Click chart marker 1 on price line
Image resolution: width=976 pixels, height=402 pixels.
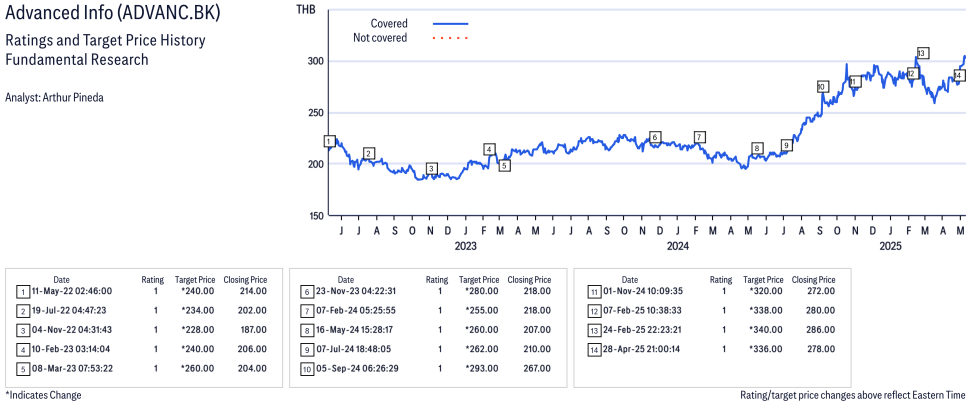(329, 141)
